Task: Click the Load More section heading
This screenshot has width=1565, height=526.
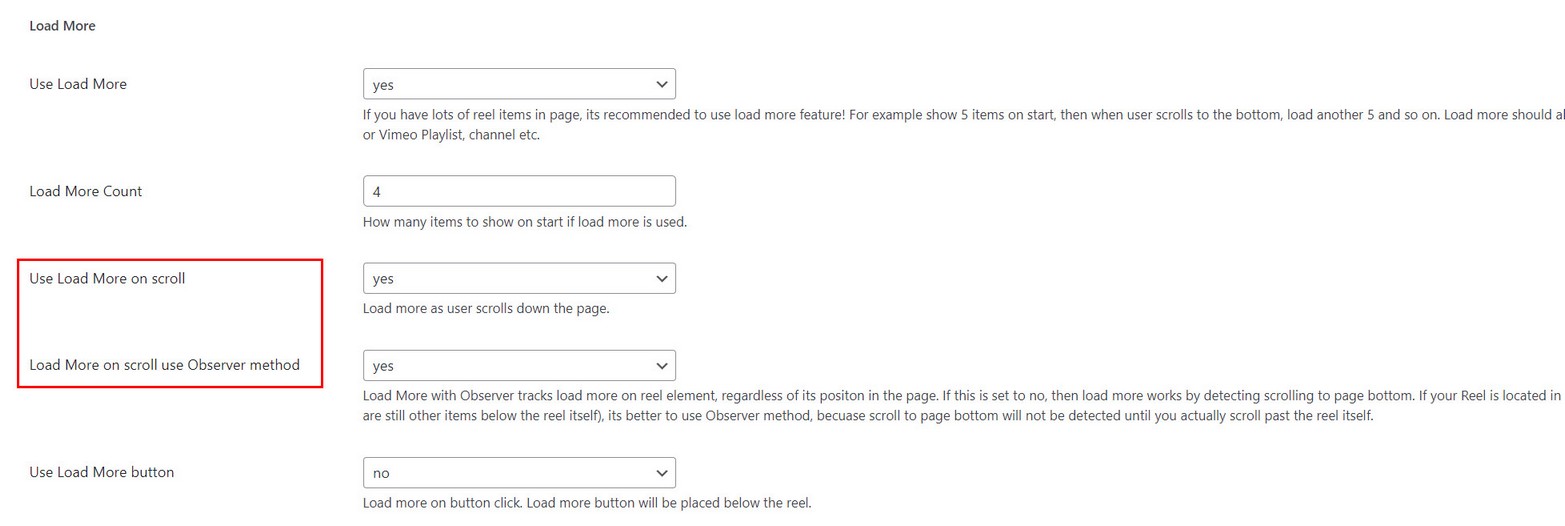Action: pyautogui.click(x=62, y=27)
